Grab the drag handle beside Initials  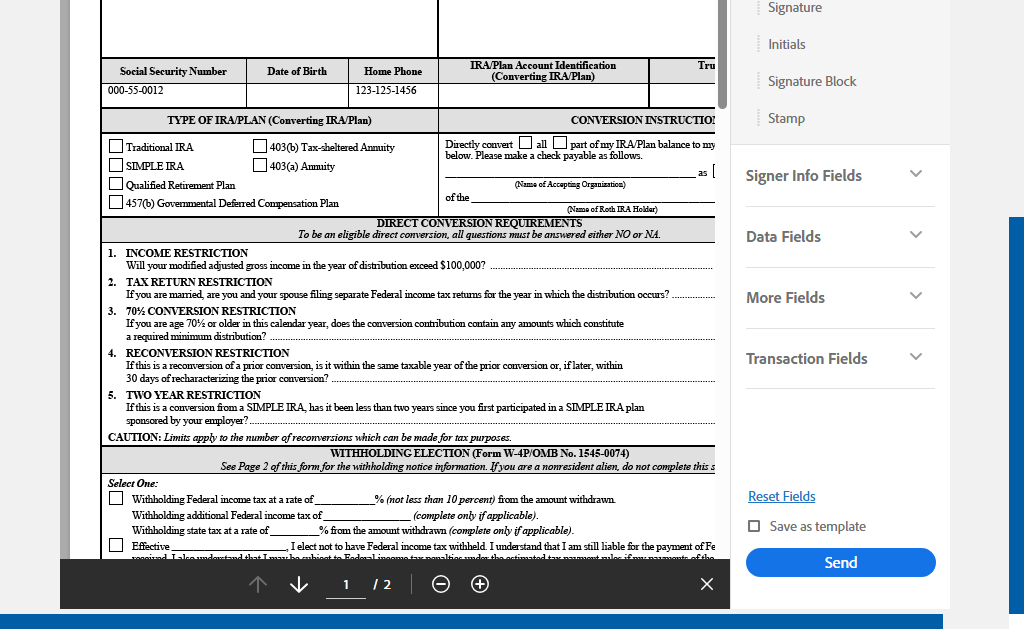(758, 44)
